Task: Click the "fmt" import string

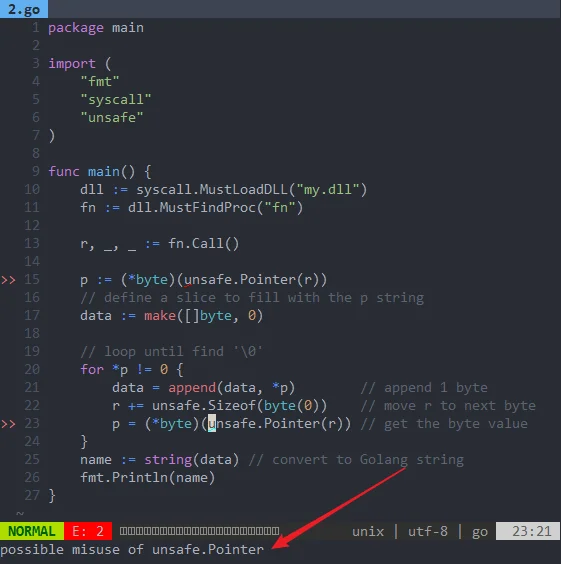Action: click(x=100, y=81)
